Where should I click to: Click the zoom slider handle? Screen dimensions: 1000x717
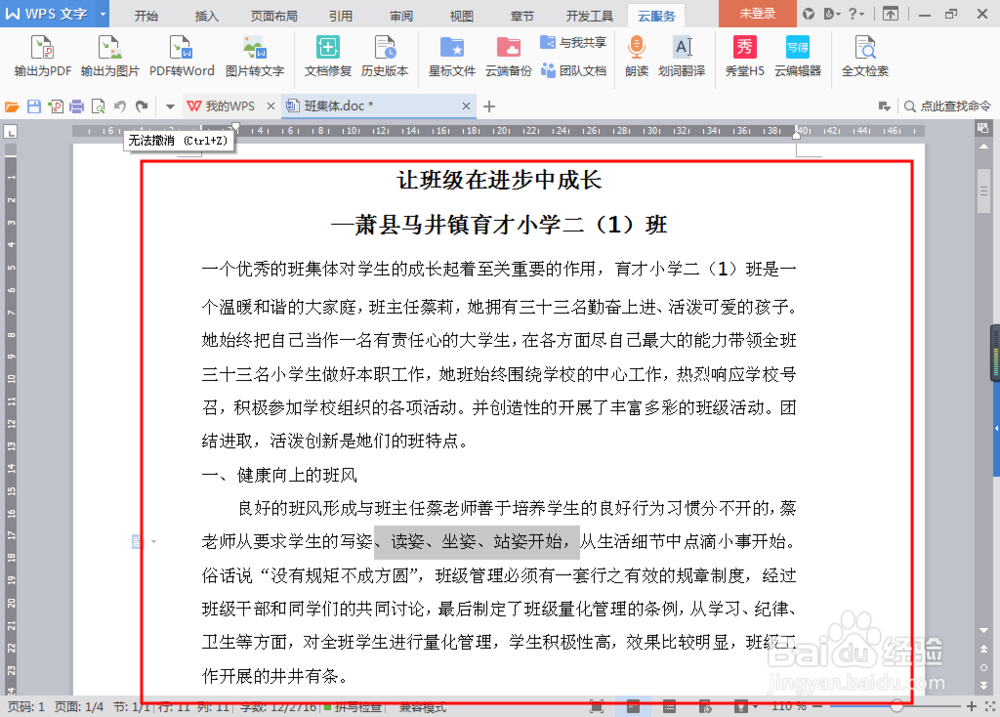coord(897,706)
